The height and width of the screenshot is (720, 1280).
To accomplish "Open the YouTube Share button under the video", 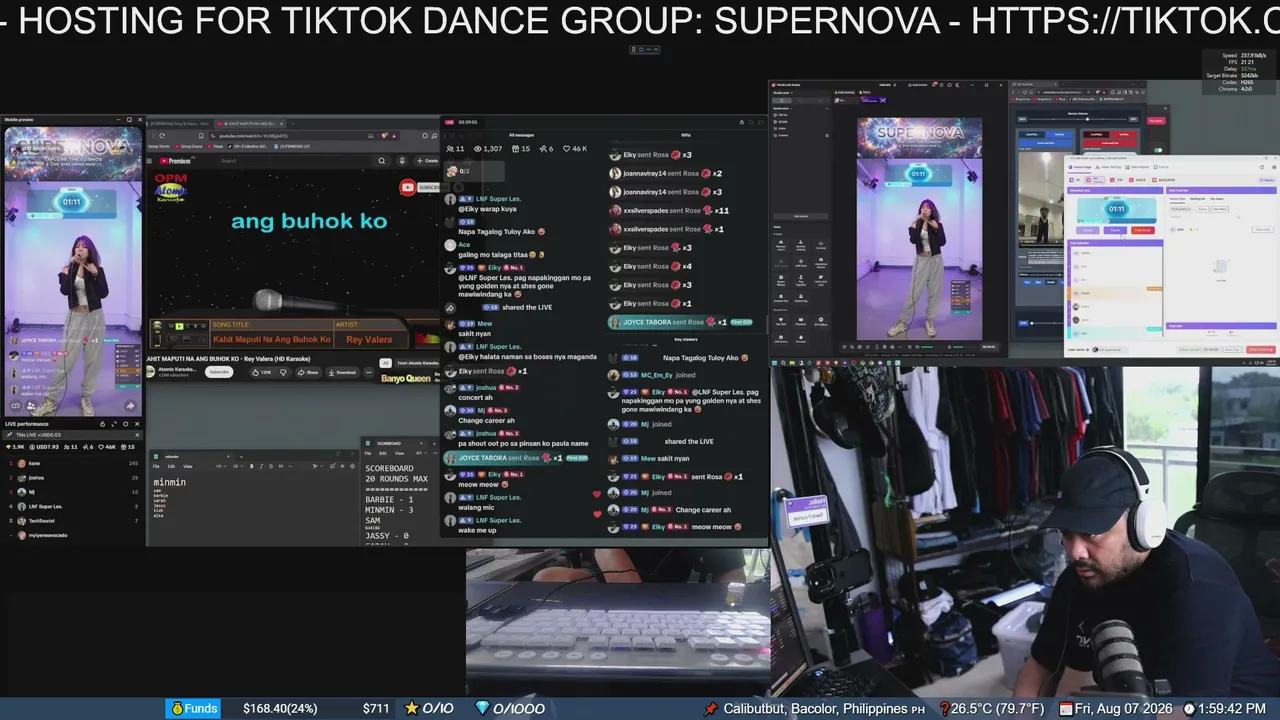I will pos(308,372).
